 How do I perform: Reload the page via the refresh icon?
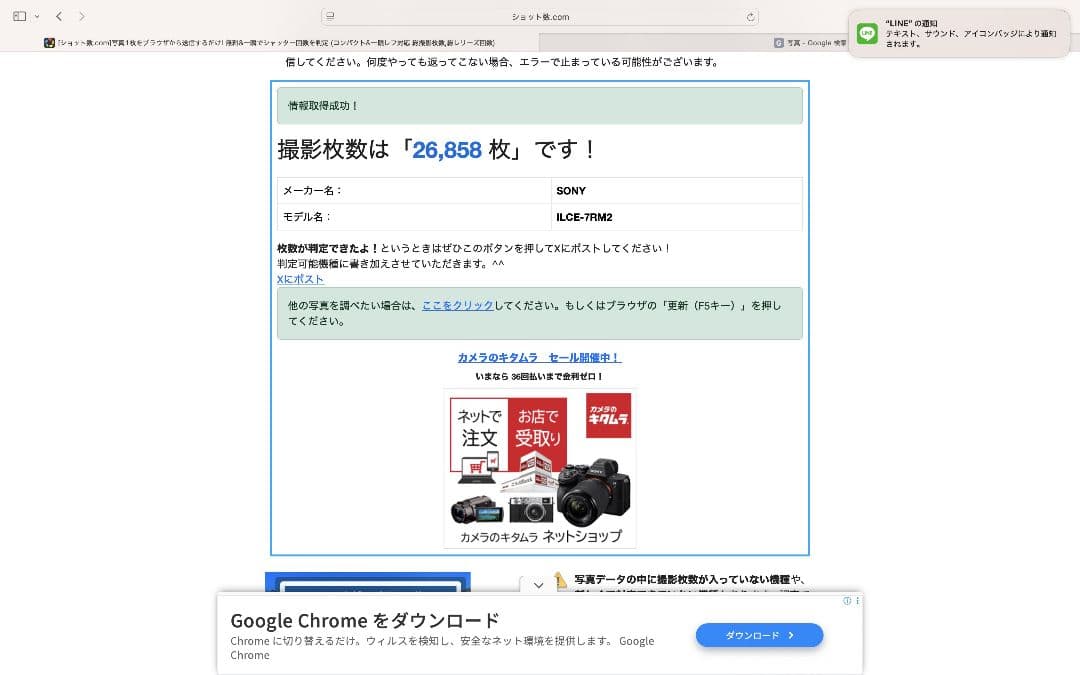tap(750, 16)
